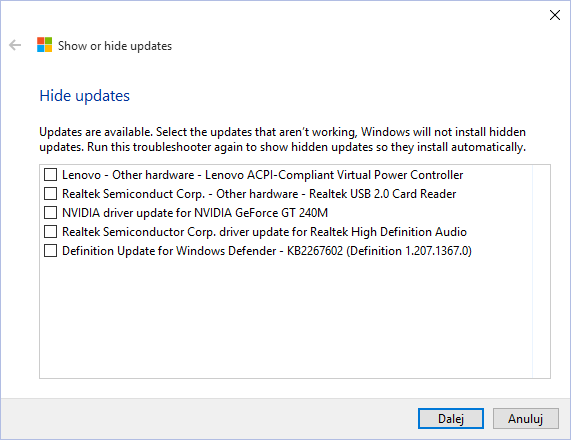571x440 pixels.
Task: Continue with the Dalej button
Action: pos(451,419)
